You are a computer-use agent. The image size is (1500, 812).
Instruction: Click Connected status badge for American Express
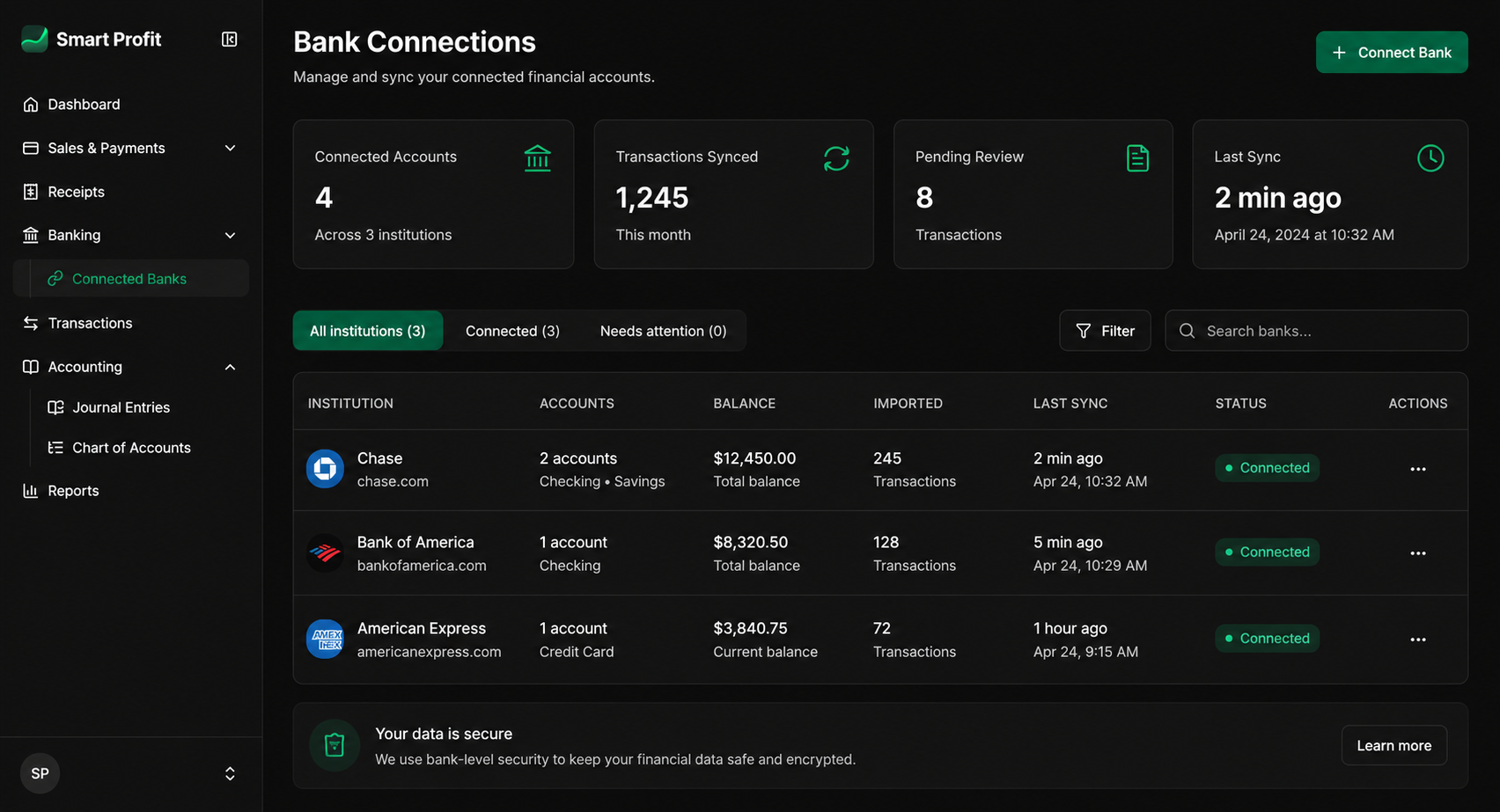pyautogui.click(x=1267, y=639)
